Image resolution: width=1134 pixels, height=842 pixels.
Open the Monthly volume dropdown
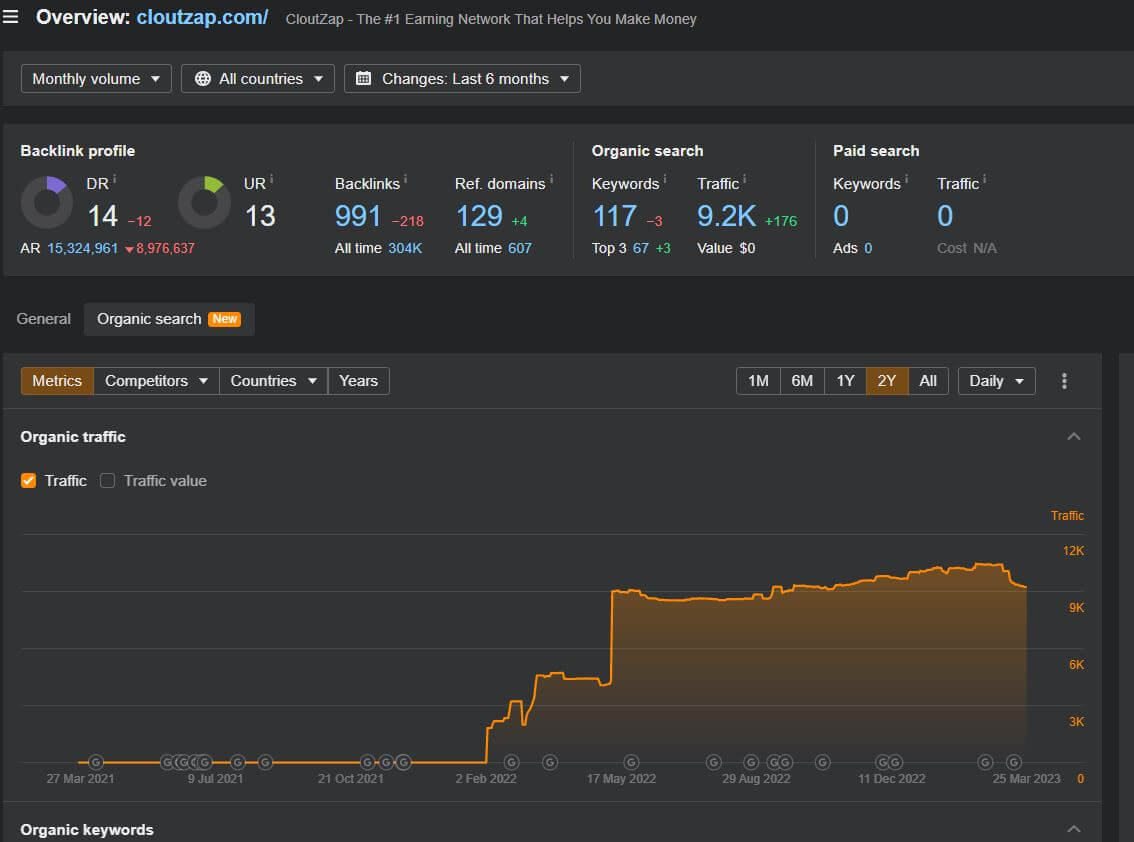pyautogui.click(x=96, y=79)
